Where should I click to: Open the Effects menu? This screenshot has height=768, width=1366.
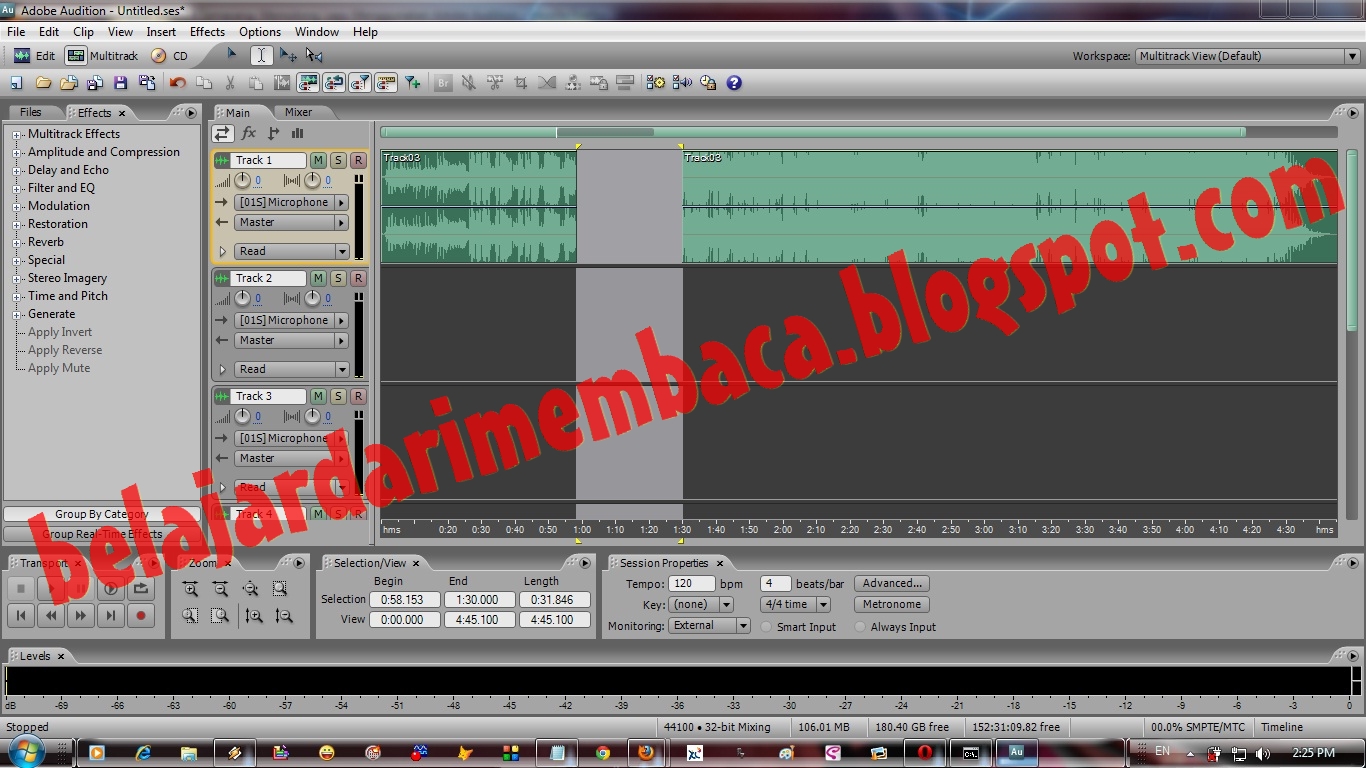(207, 32)
